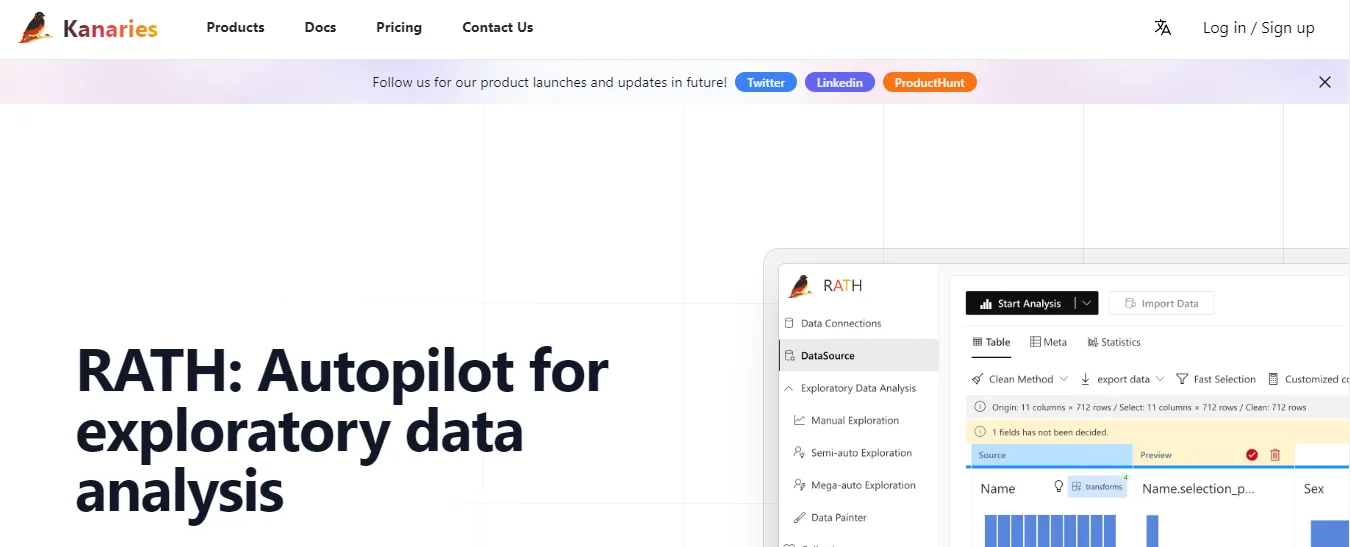This screenshot has height=547, width=1350.
Task: Switch to the Statistics tab
Action: click(1113, 342)
